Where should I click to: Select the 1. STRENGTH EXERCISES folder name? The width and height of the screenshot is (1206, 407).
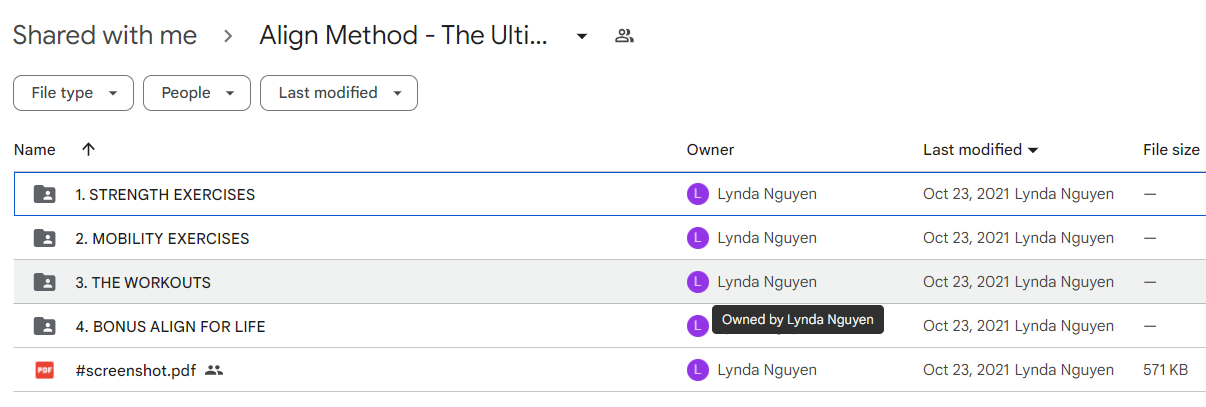click(165, 195)
